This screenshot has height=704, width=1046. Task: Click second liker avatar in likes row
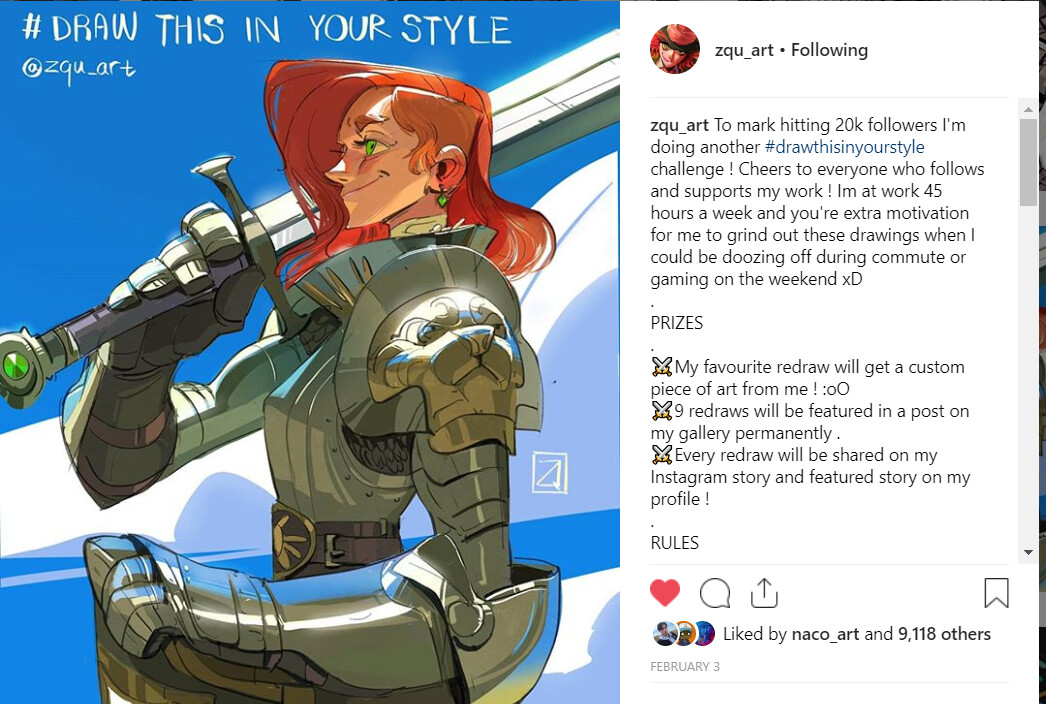tap(684, 633)
